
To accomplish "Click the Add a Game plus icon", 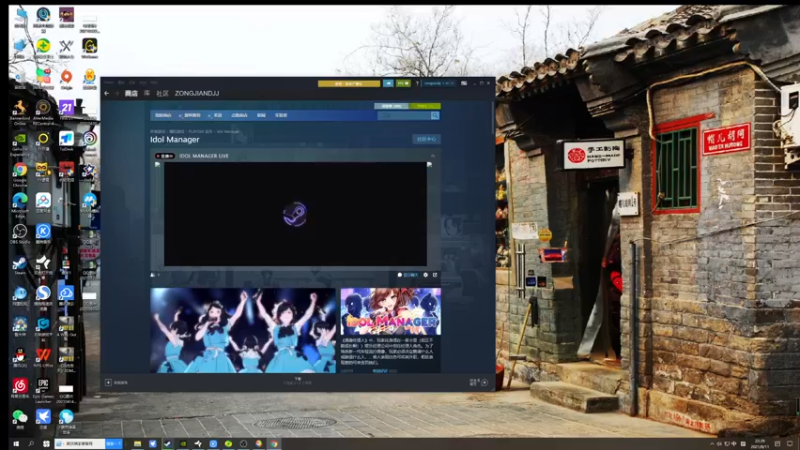I will [108, 382].
